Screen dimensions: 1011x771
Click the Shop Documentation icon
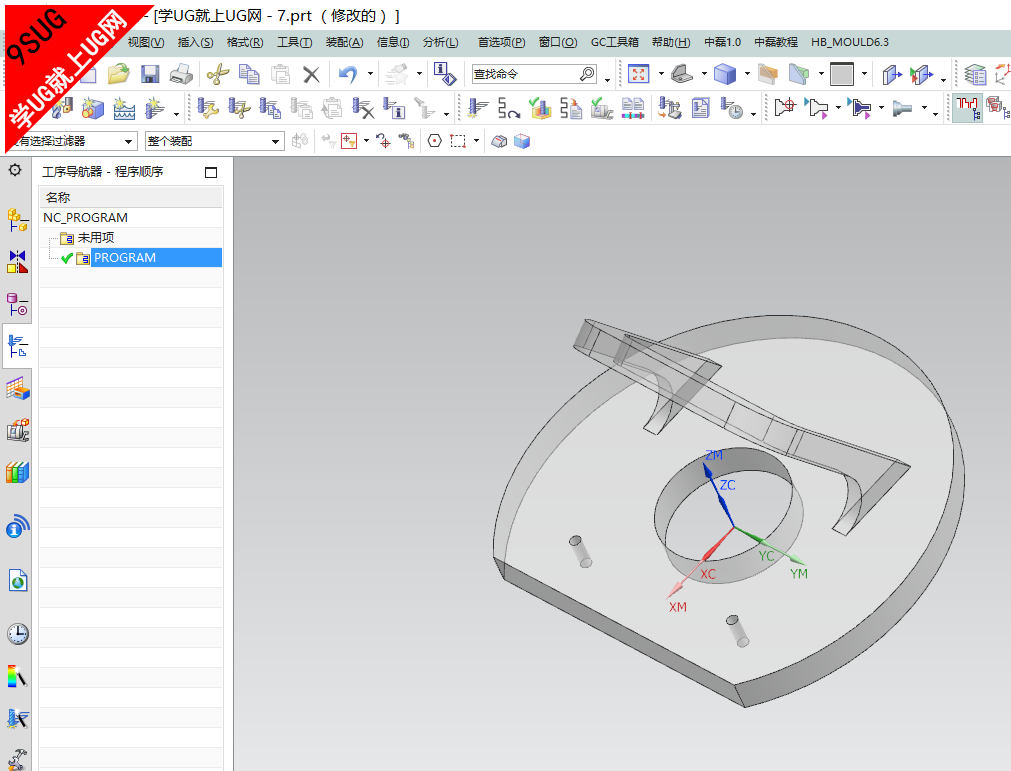tap(700, 108)
